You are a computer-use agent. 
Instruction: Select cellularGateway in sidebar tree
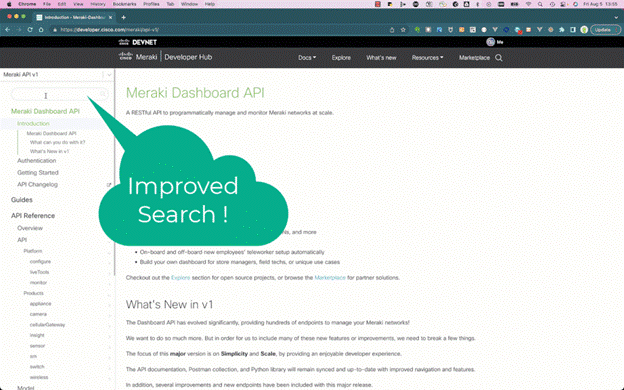(x=47, y=325)
